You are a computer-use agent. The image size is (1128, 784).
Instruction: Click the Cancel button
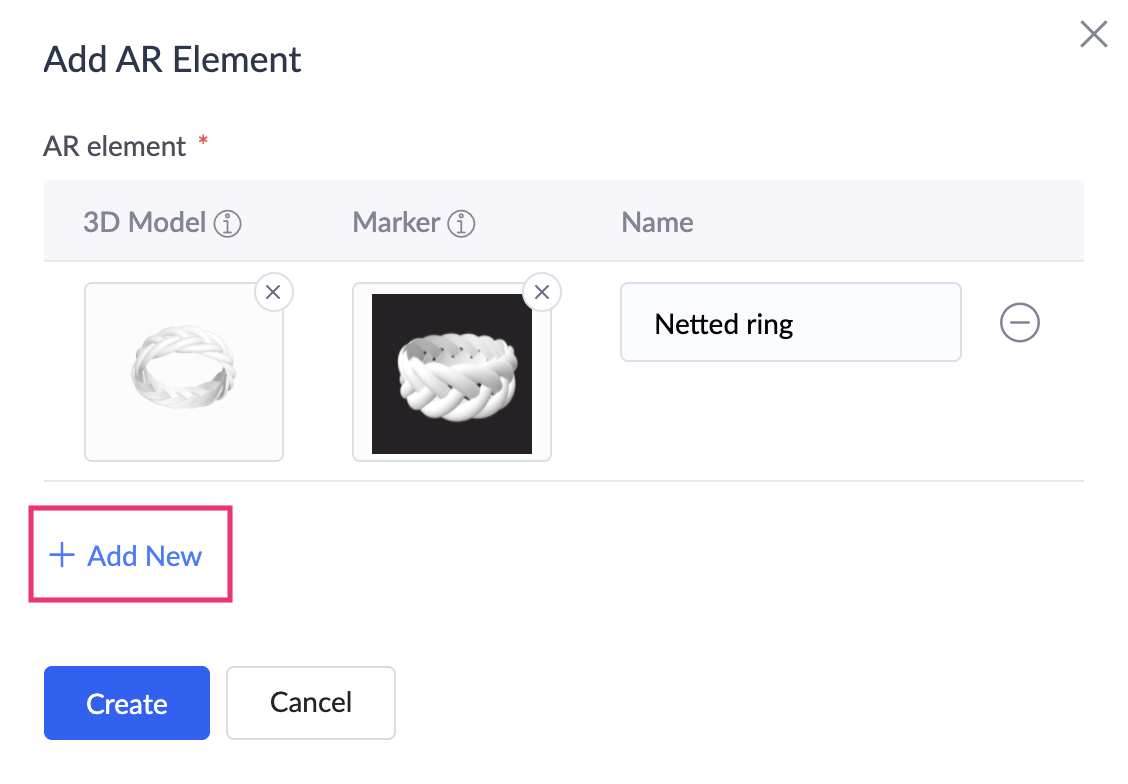(311, 703)
